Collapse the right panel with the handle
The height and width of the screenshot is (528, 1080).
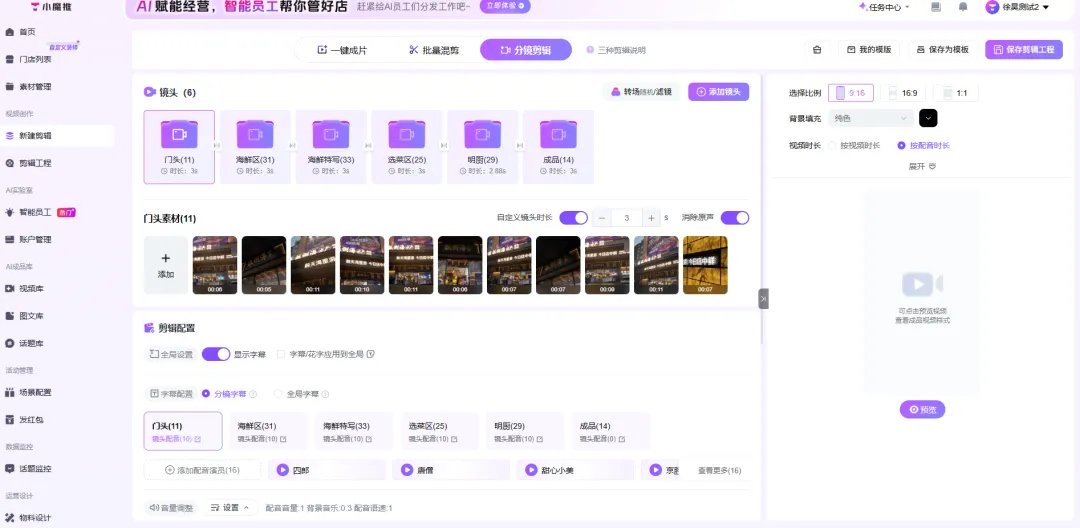(x=763, y=298)
